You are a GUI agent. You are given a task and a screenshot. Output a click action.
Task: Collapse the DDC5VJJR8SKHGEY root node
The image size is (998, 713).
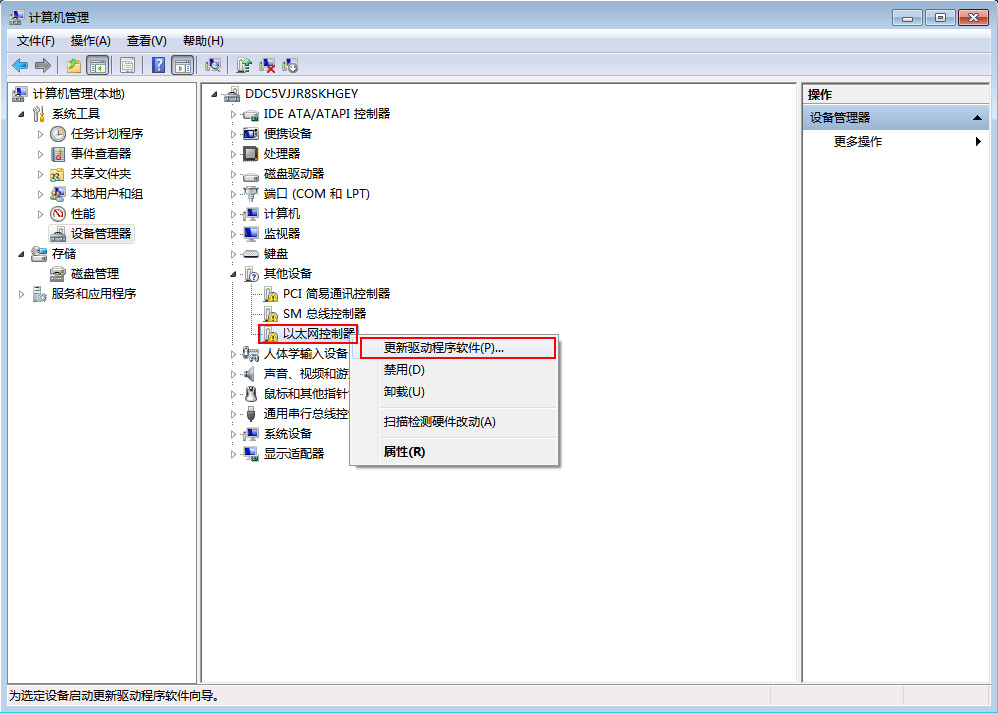click(x=214, y=95)
